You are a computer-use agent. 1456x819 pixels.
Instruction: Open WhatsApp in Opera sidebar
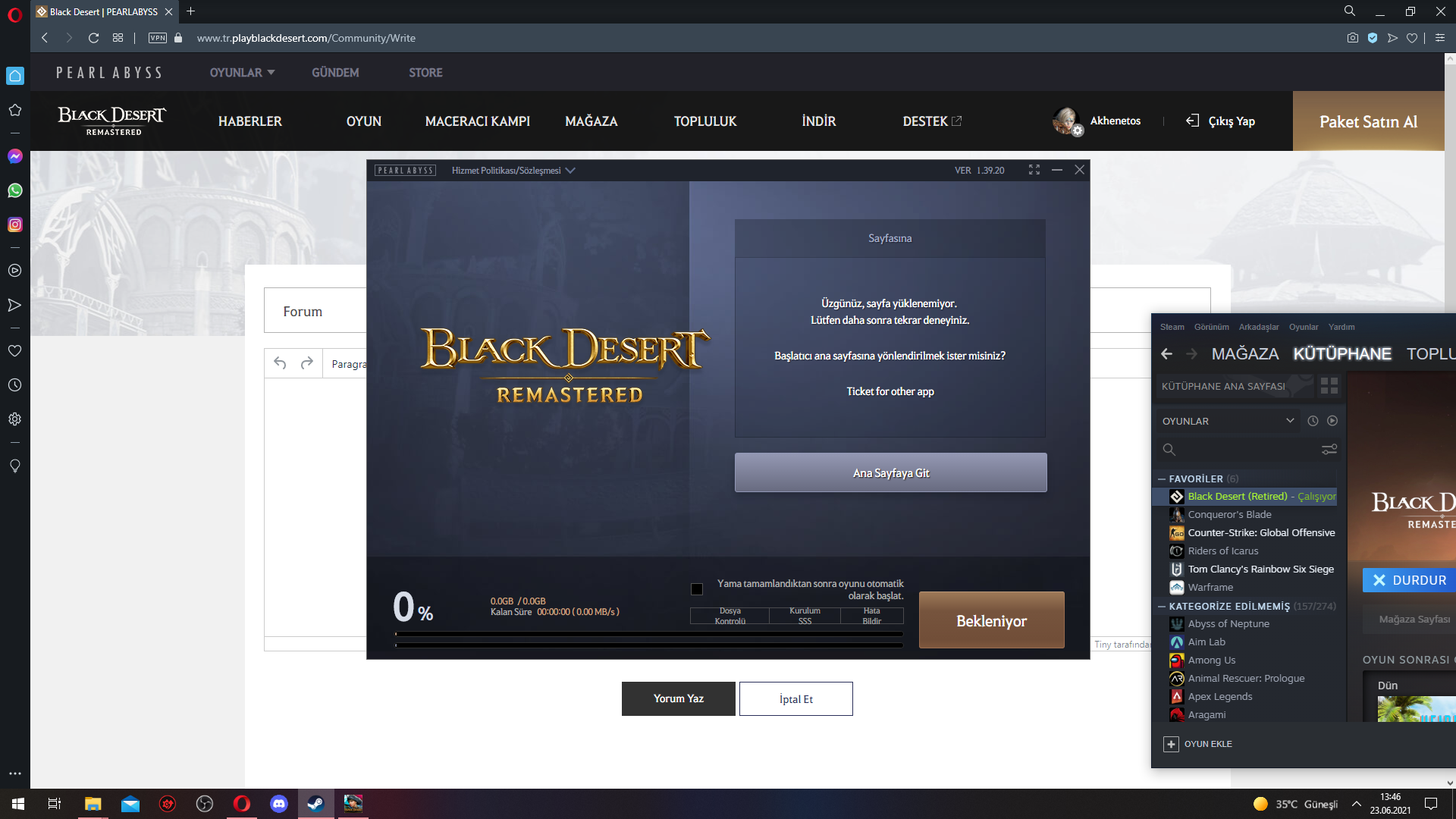click(x=15, y=190)
